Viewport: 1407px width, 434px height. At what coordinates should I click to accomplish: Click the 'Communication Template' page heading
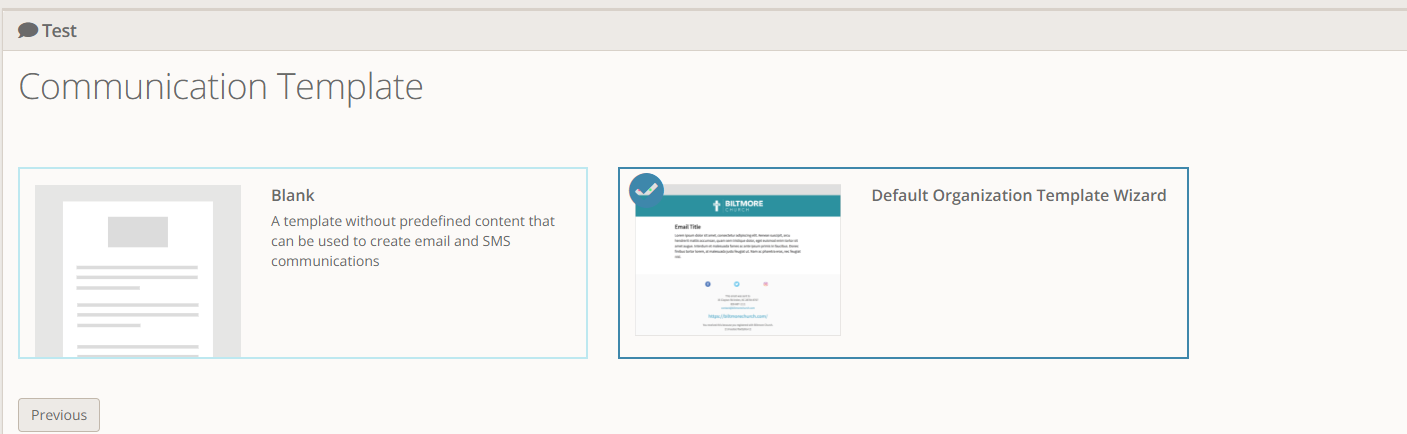coord(221,87)
